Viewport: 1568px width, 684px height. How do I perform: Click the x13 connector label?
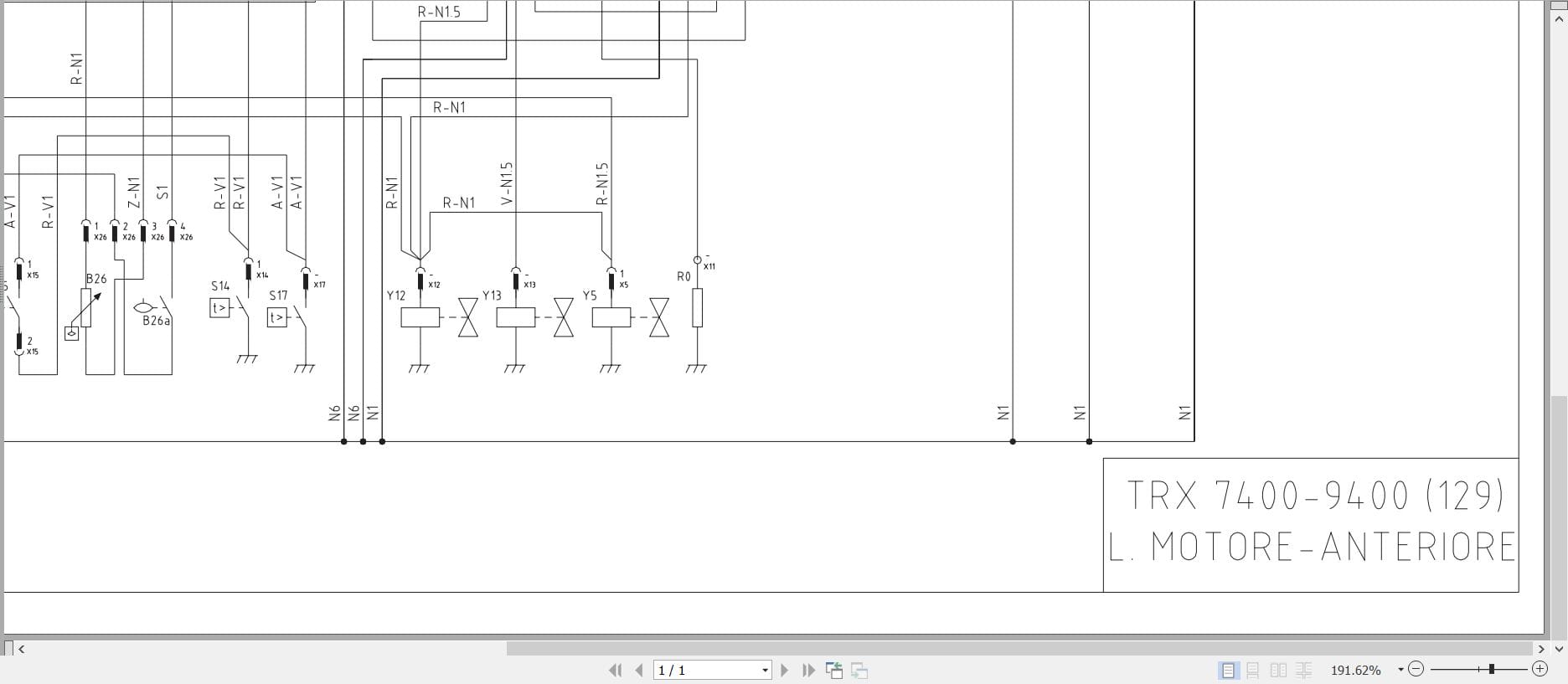[x=529, y=285]
